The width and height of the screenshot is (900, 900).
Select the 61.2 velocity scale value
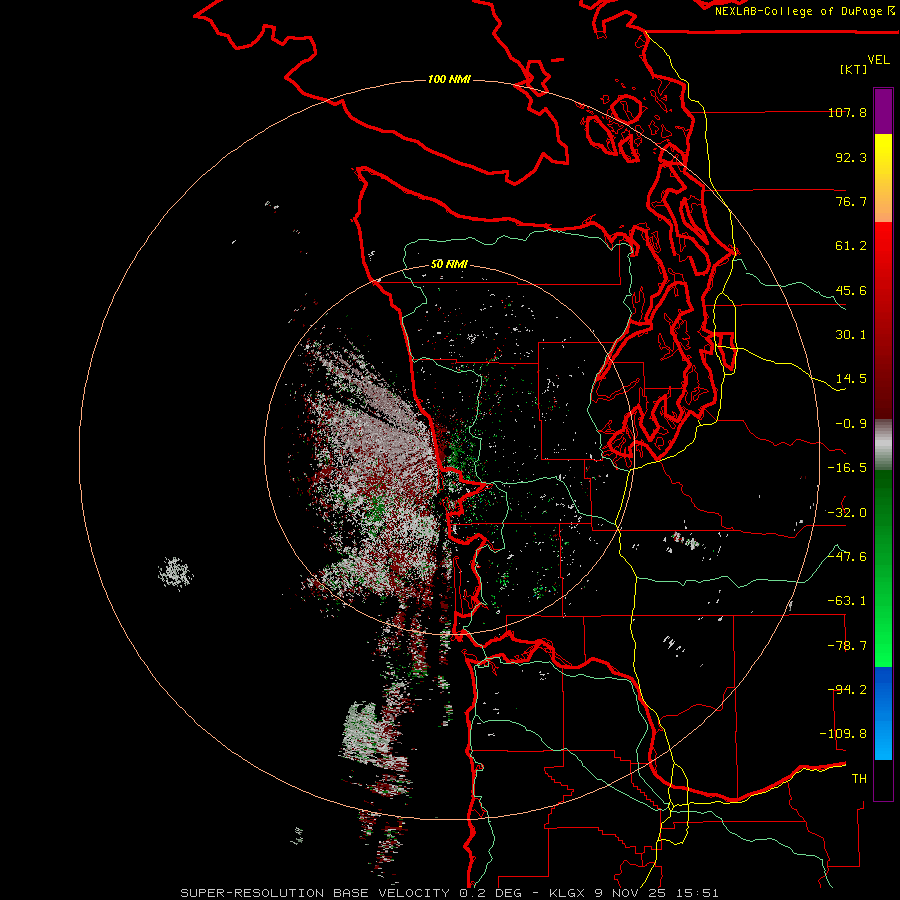coord(851,246)
